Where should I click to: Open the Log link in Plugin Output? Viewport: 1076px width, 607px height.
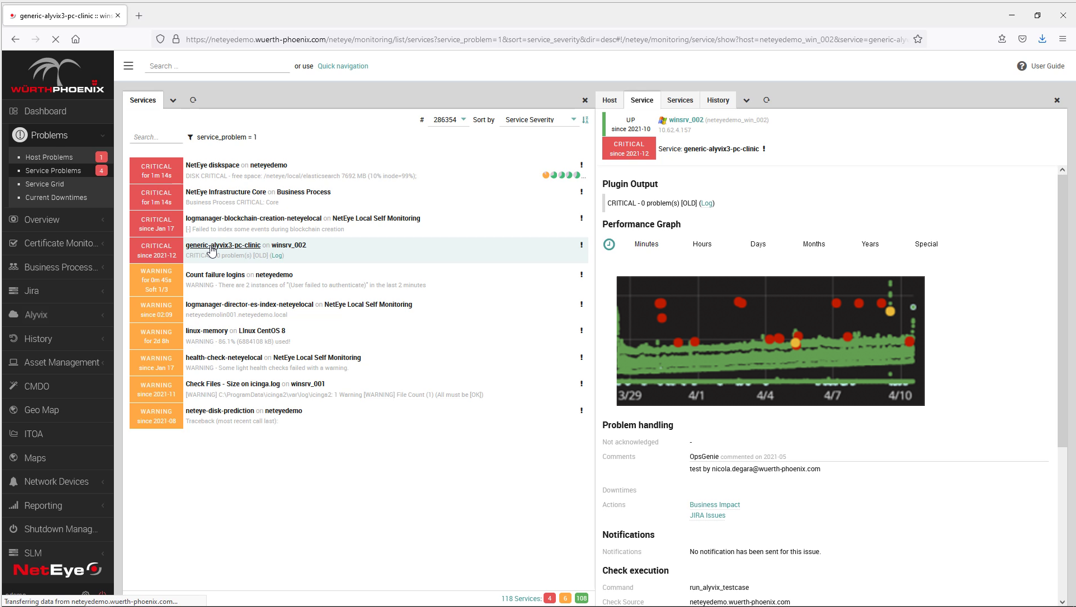pyautogui.click(x=707, y=203)
